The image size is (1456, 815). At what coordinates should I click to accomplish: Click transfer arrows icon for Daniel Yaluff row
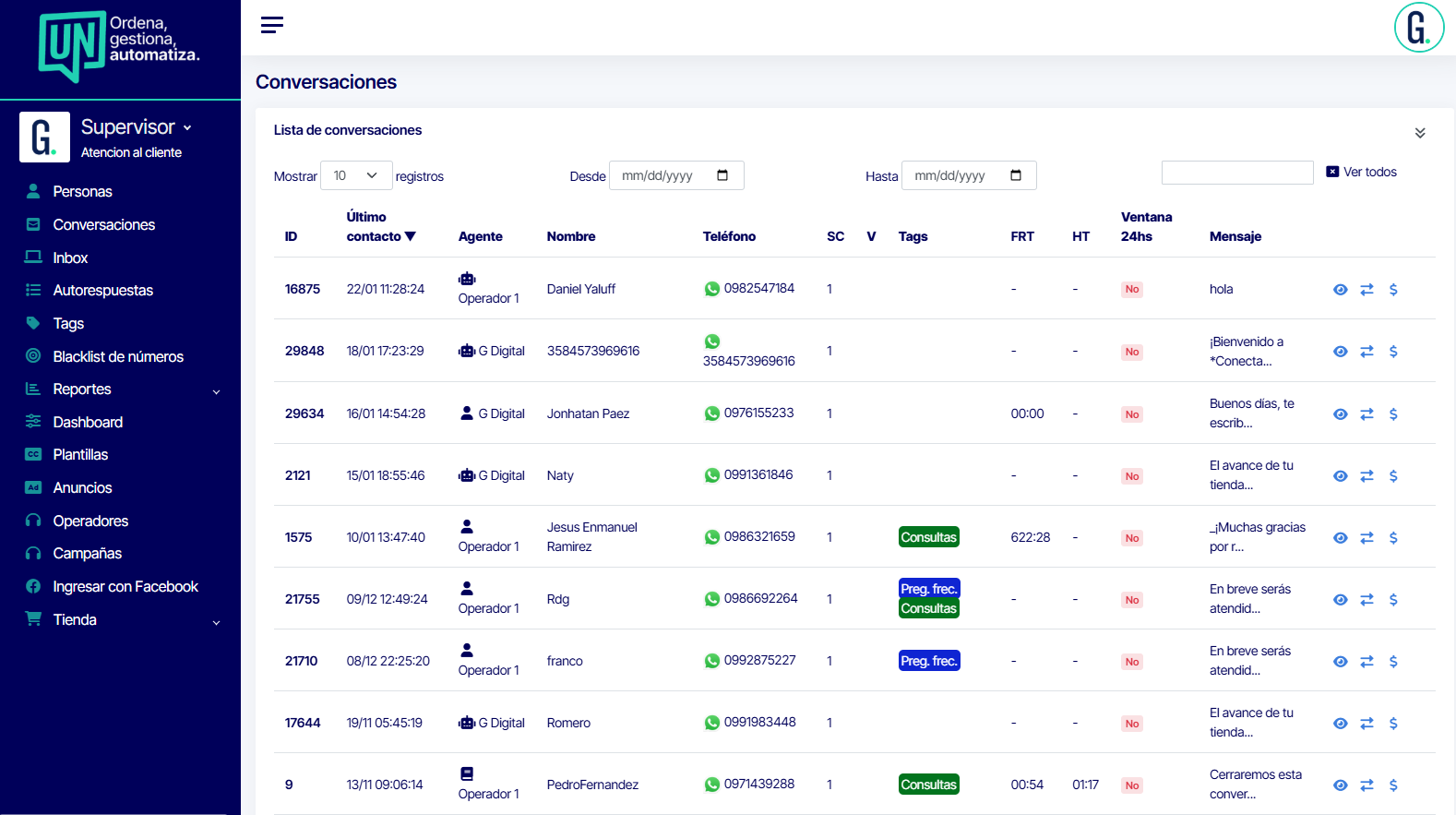1366,290
